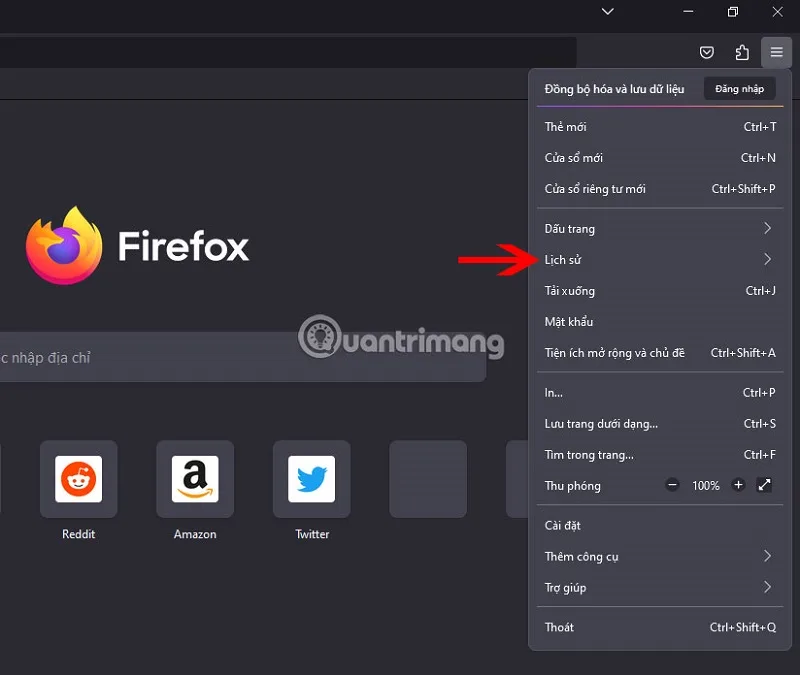Choose Thoát to quit Firefox

point(660,627)
